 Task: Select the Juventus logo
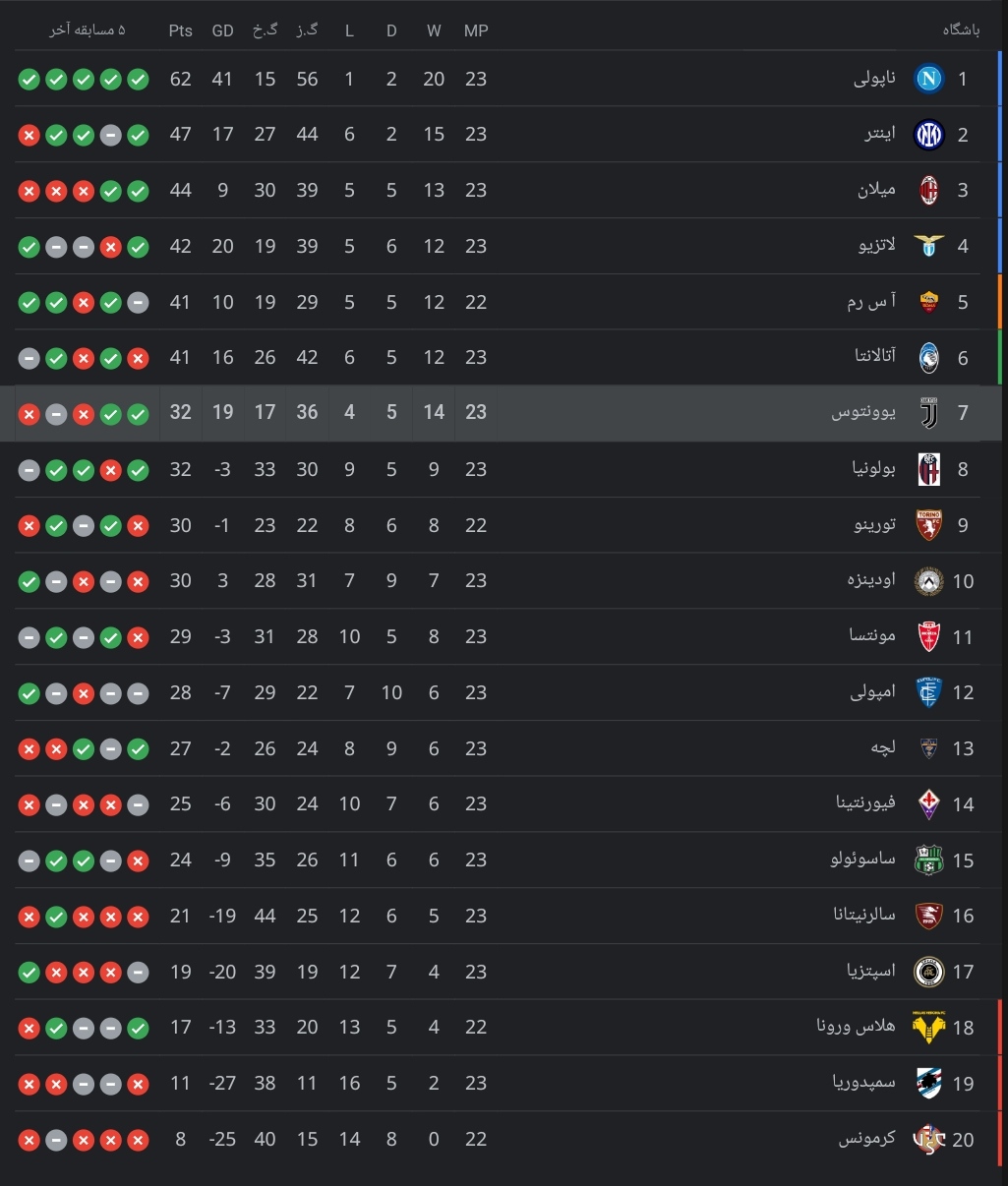(x=928, y=413)
